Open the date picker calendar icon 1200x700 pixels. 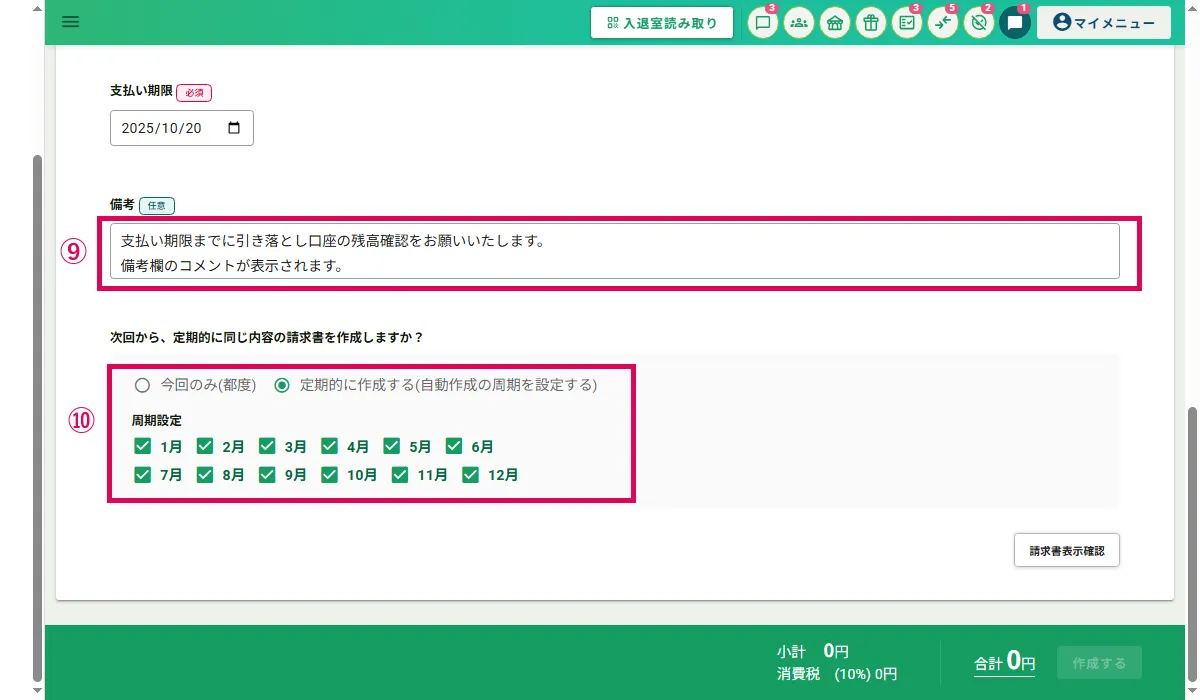point(235,128)
